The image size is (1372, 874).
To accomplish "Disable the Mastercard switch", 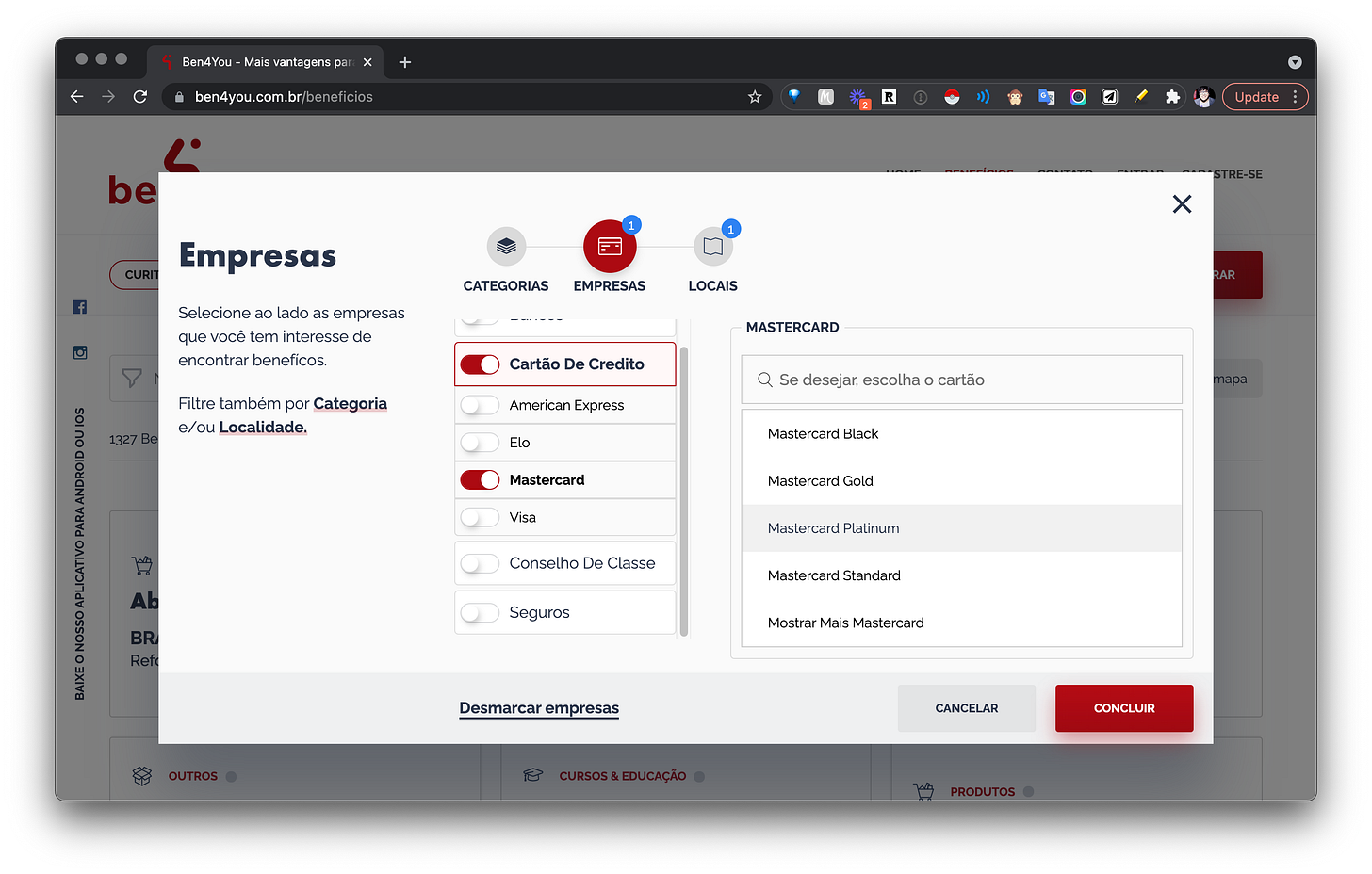I will click(x=480, y=480).
